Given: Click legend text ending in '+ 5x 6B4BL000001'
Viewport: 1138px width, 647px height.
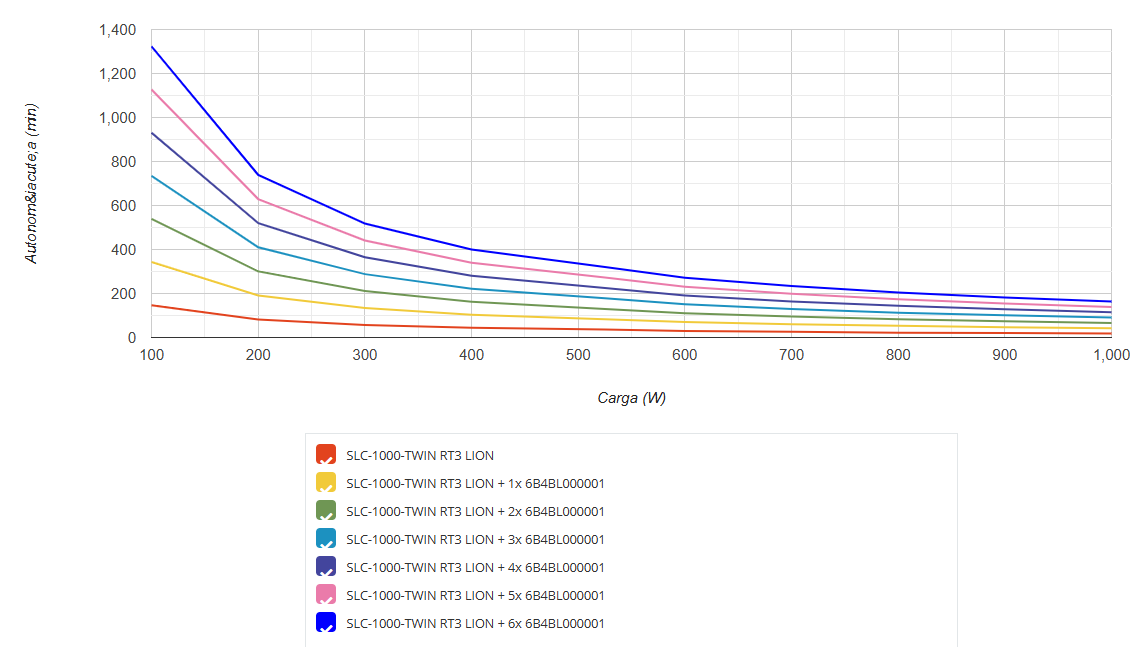Looking at the screenshot, I should click(x=475, y=595).
